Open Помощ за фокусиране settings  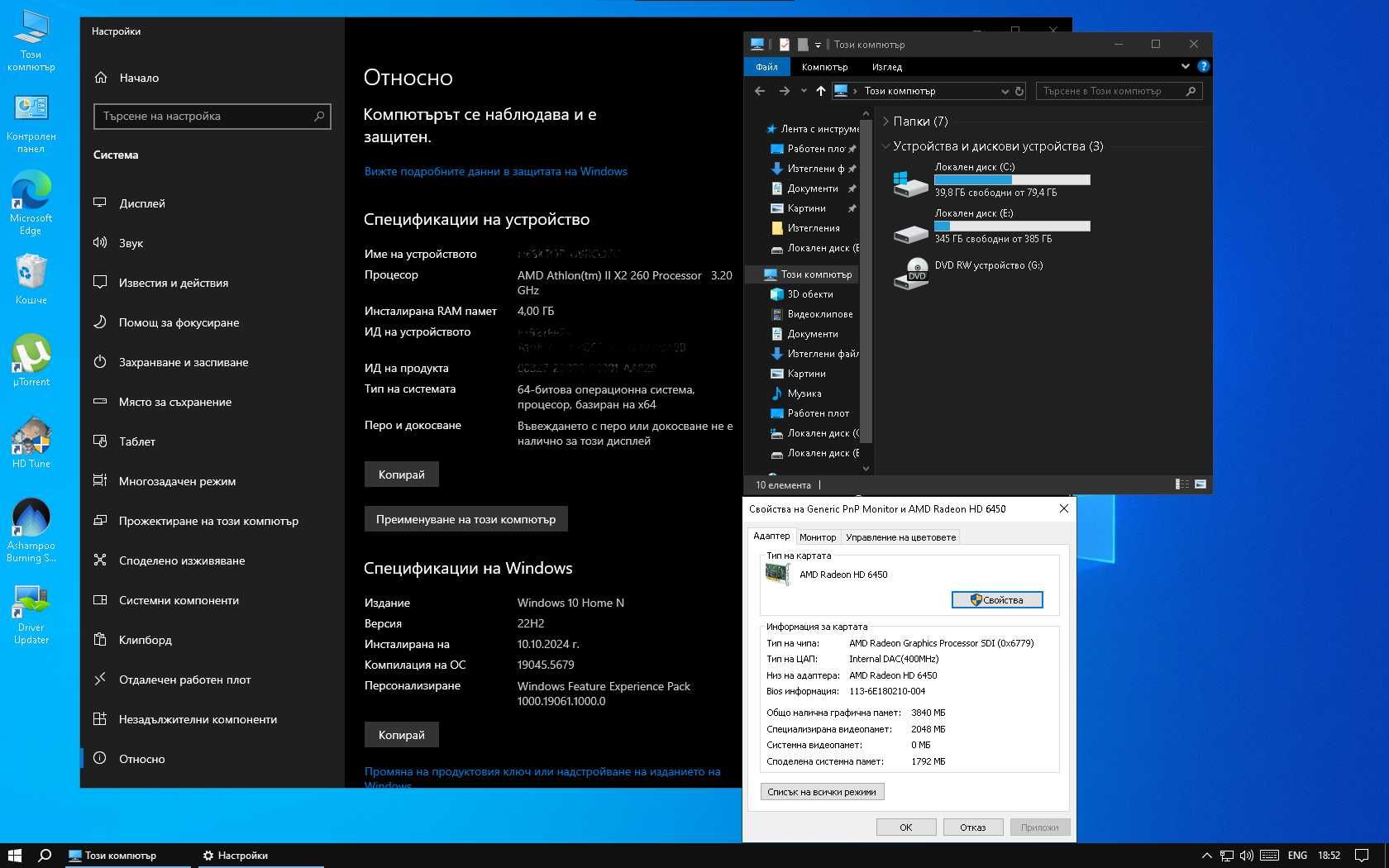(x=212, y=322)
